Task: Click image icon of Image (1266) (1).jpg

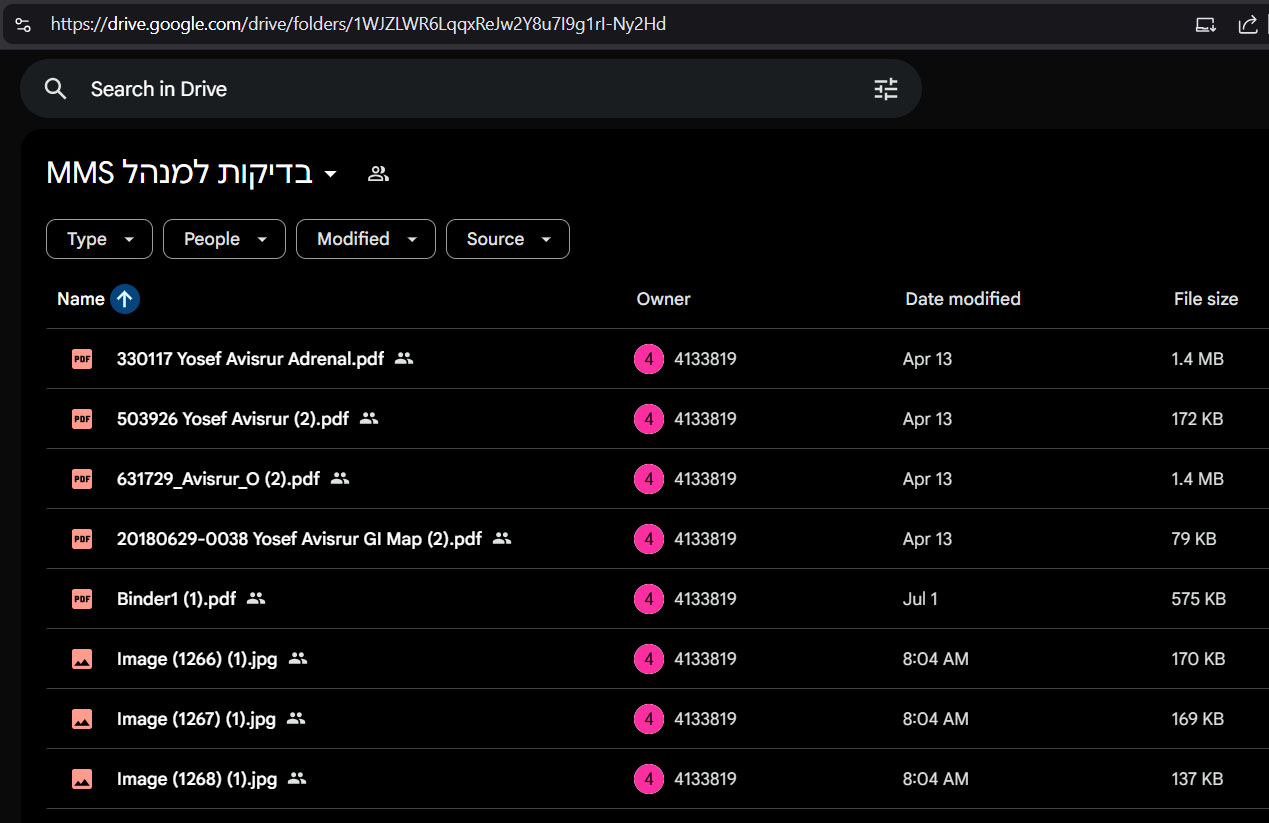Action: (82, 659)
